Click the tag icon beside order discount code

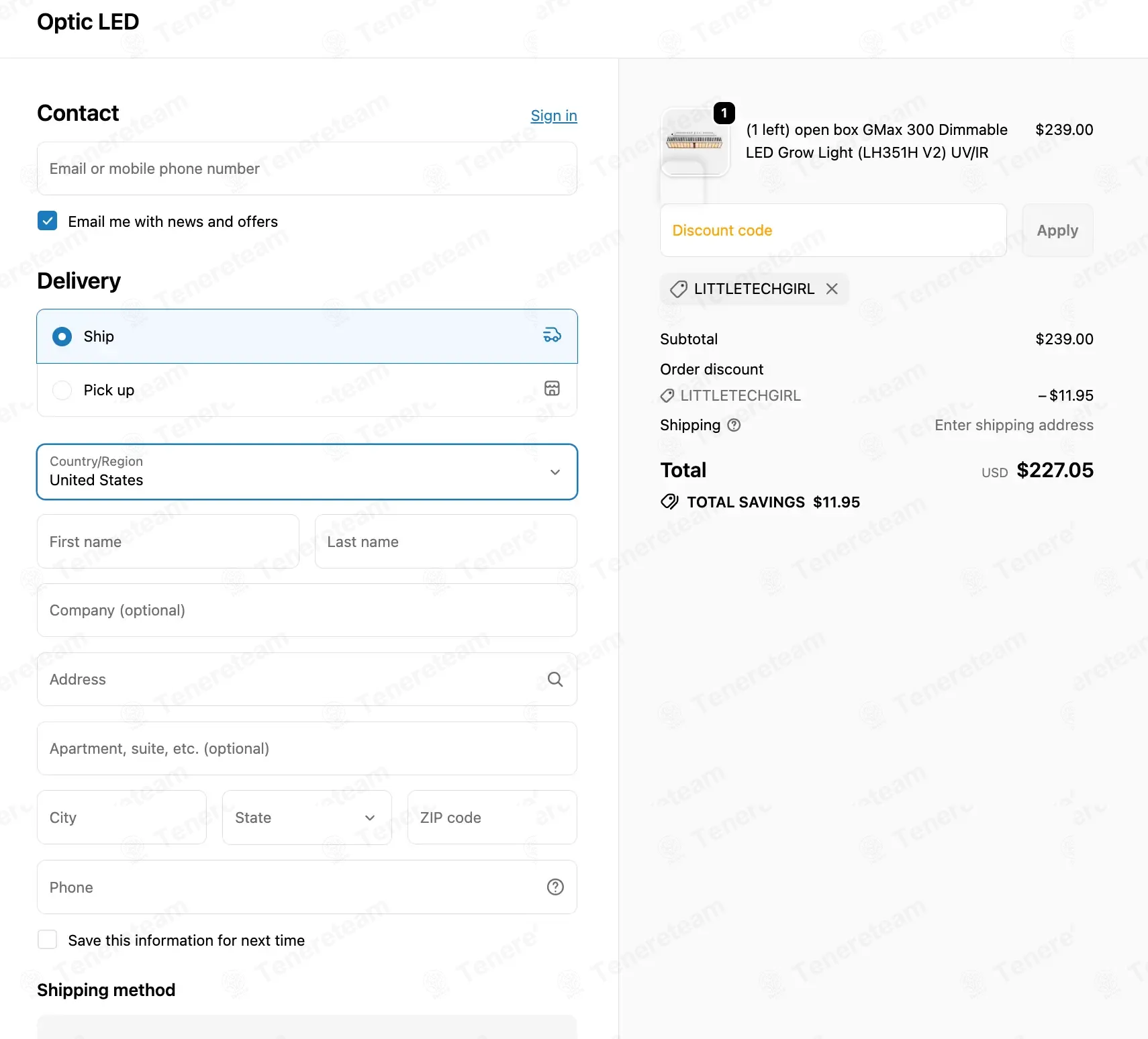[667, 396]
